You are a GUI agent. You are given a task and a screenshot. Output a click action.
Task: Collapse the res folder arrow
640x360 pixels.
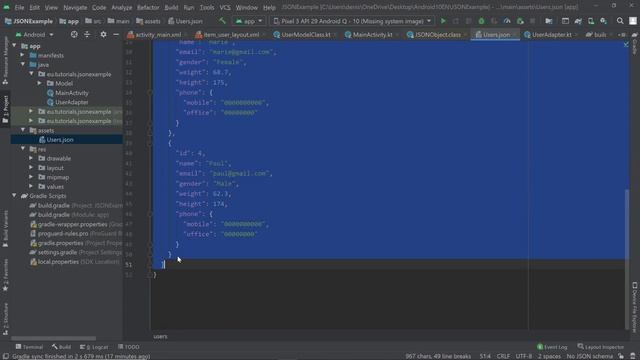tap(23, 149)
